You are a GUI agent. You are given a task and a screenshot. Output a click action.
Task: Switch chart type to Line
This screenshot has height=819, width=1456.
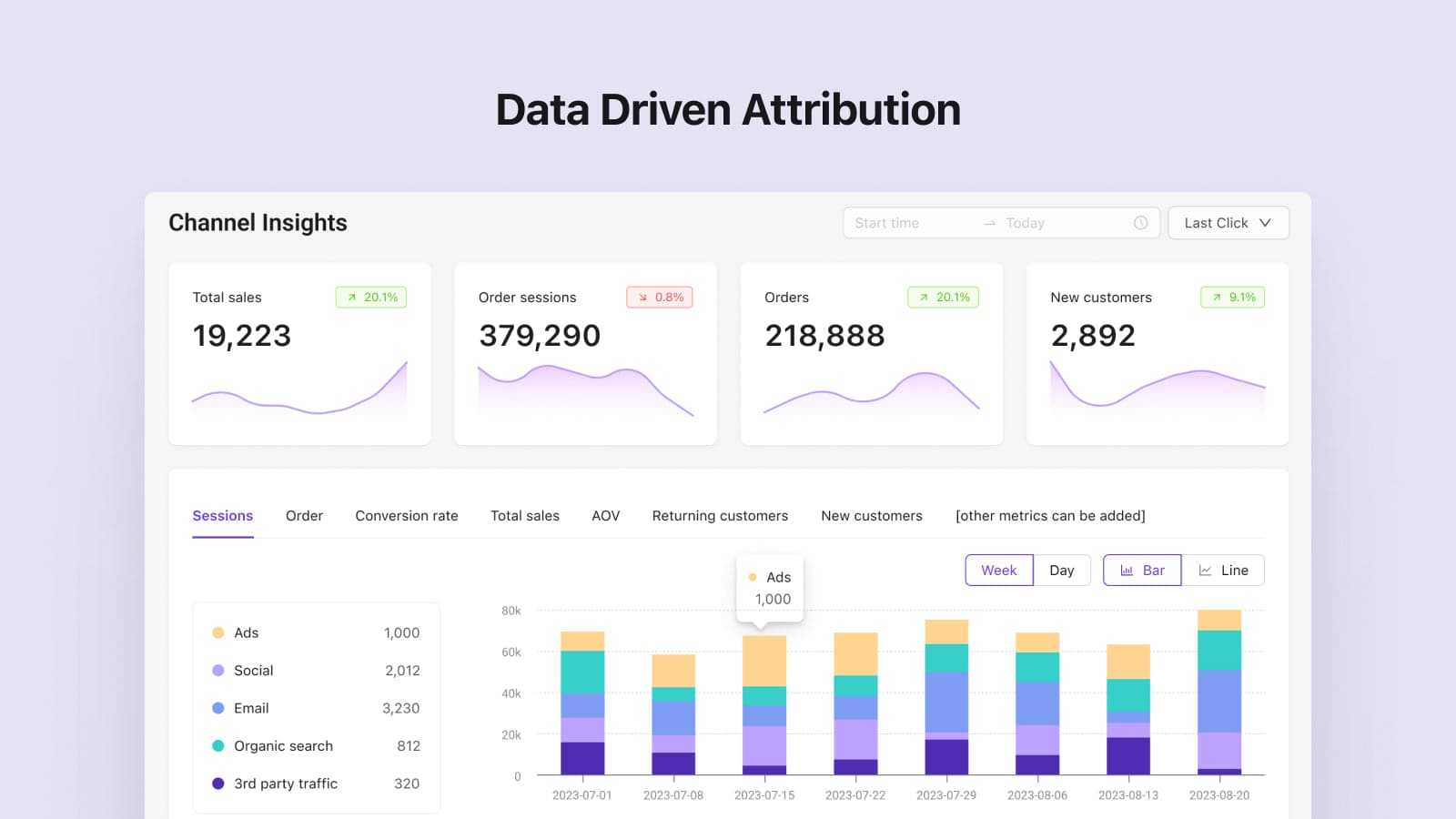1223,571
